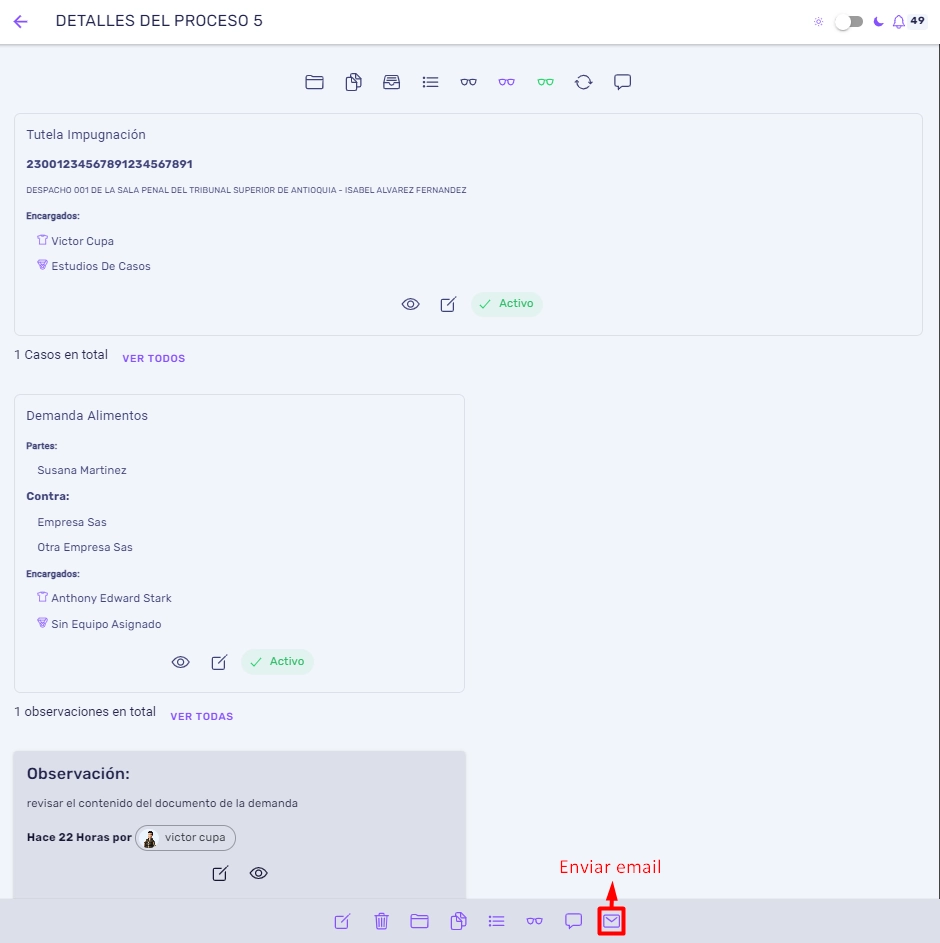
Task: Click party Susana Martinez
Action: (82, 470)
